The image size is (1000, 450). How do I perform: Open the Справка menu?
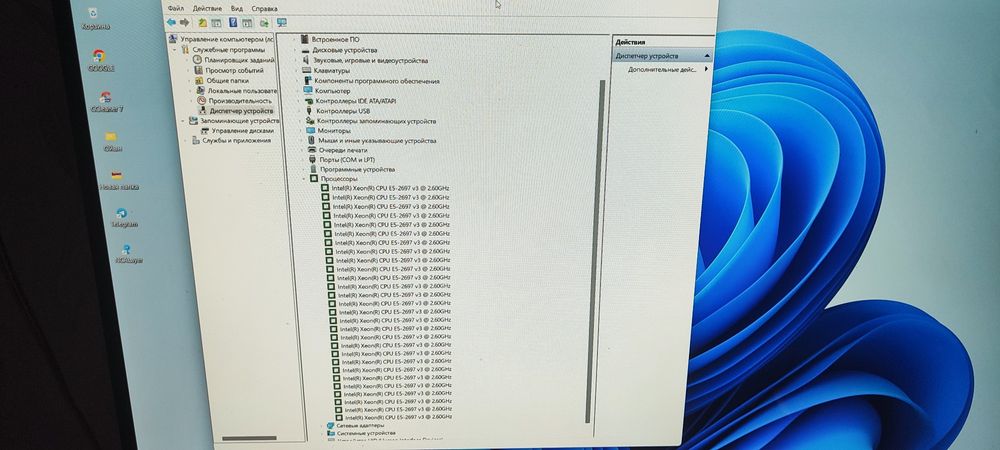point(265,9)
